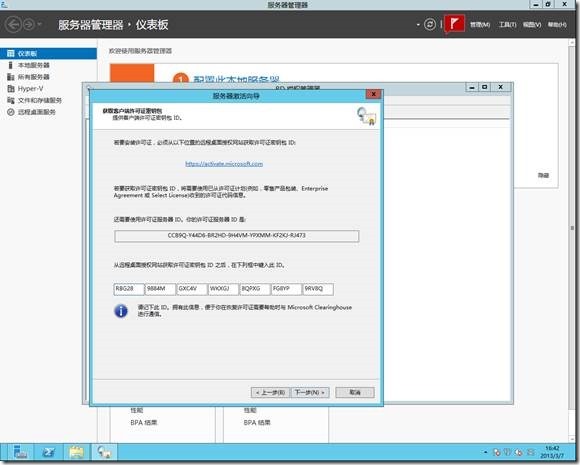Screen dimensions: 580x465
Task: Click the fourth key pack ID box WKXGJ
Action: tap(223, 289)
